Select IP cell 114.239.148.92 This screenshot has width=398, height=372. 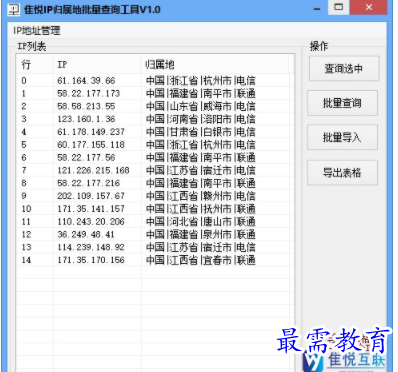point(91,247)
